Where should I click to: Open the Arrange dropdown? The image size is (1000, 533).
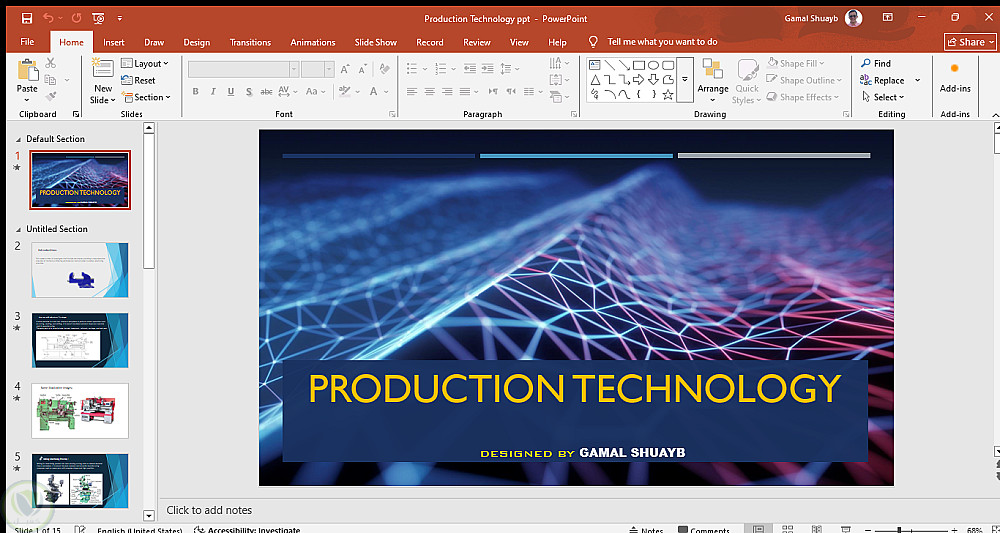[712, 80]
